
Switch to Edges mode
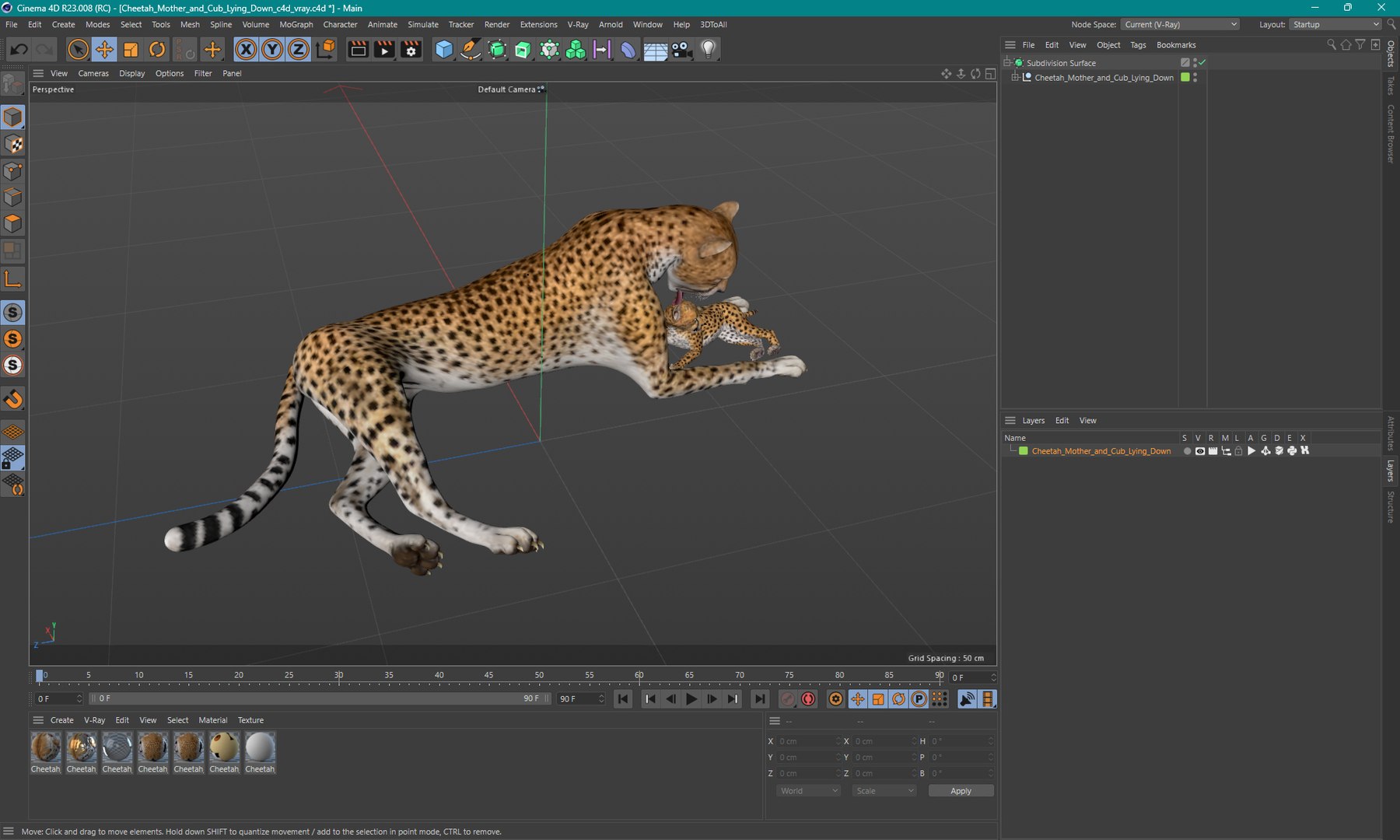(13, 197)
